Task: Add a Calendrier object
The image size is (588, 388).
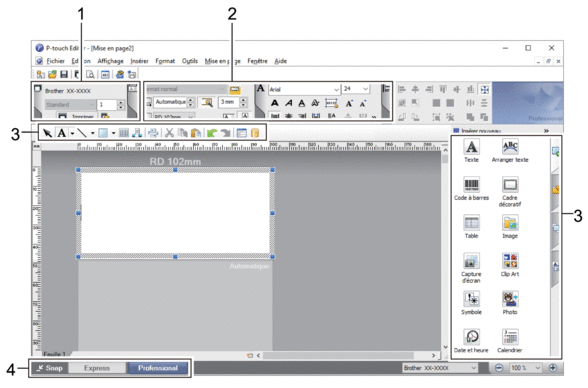Action: (510, 341)
